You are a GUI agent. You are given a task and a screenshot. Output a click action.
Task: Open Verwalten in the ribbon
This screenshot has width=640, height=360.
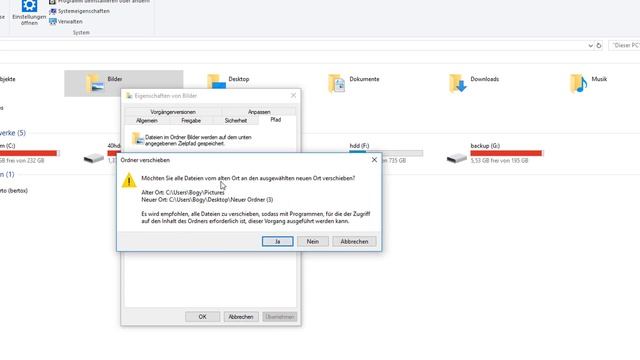66,22
